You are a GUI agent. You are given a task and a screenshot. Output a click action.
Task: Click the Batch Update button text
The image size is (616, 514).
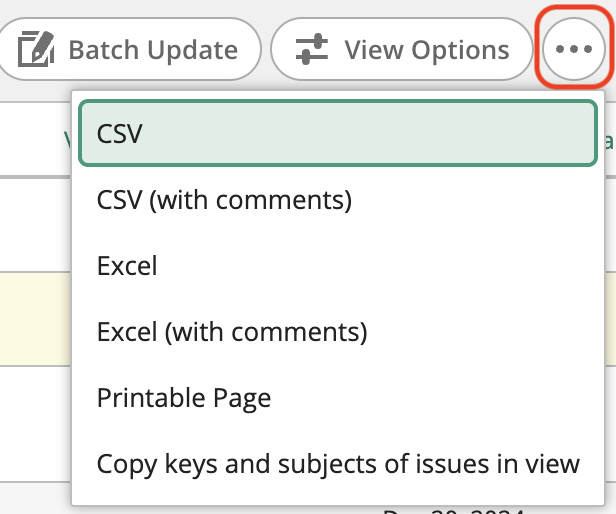tap(153, 50)
